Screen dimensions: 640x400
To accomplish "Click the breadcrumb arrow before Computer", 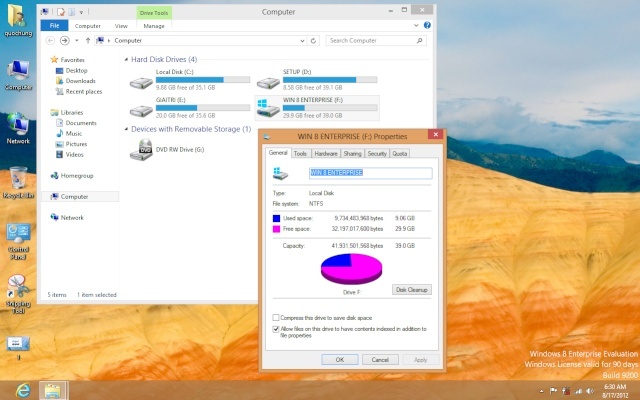I will pos(109,40).
